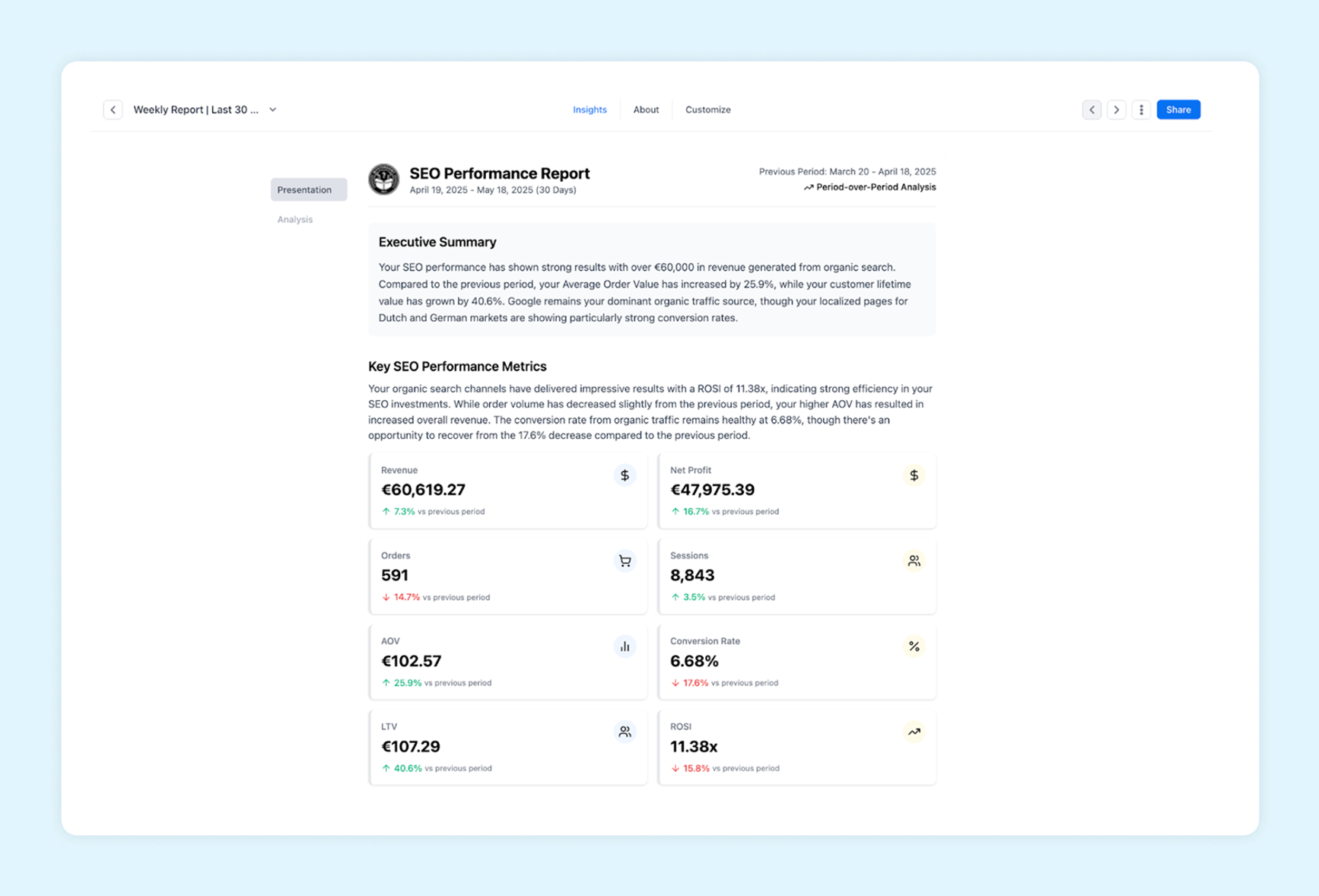Go to next report arrow

click(1116, 110)
